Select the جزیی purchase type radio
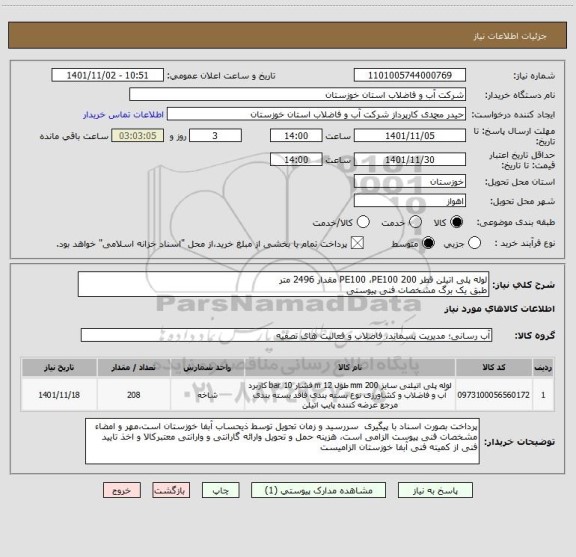The image size is (576, 557). coord(474,243)
